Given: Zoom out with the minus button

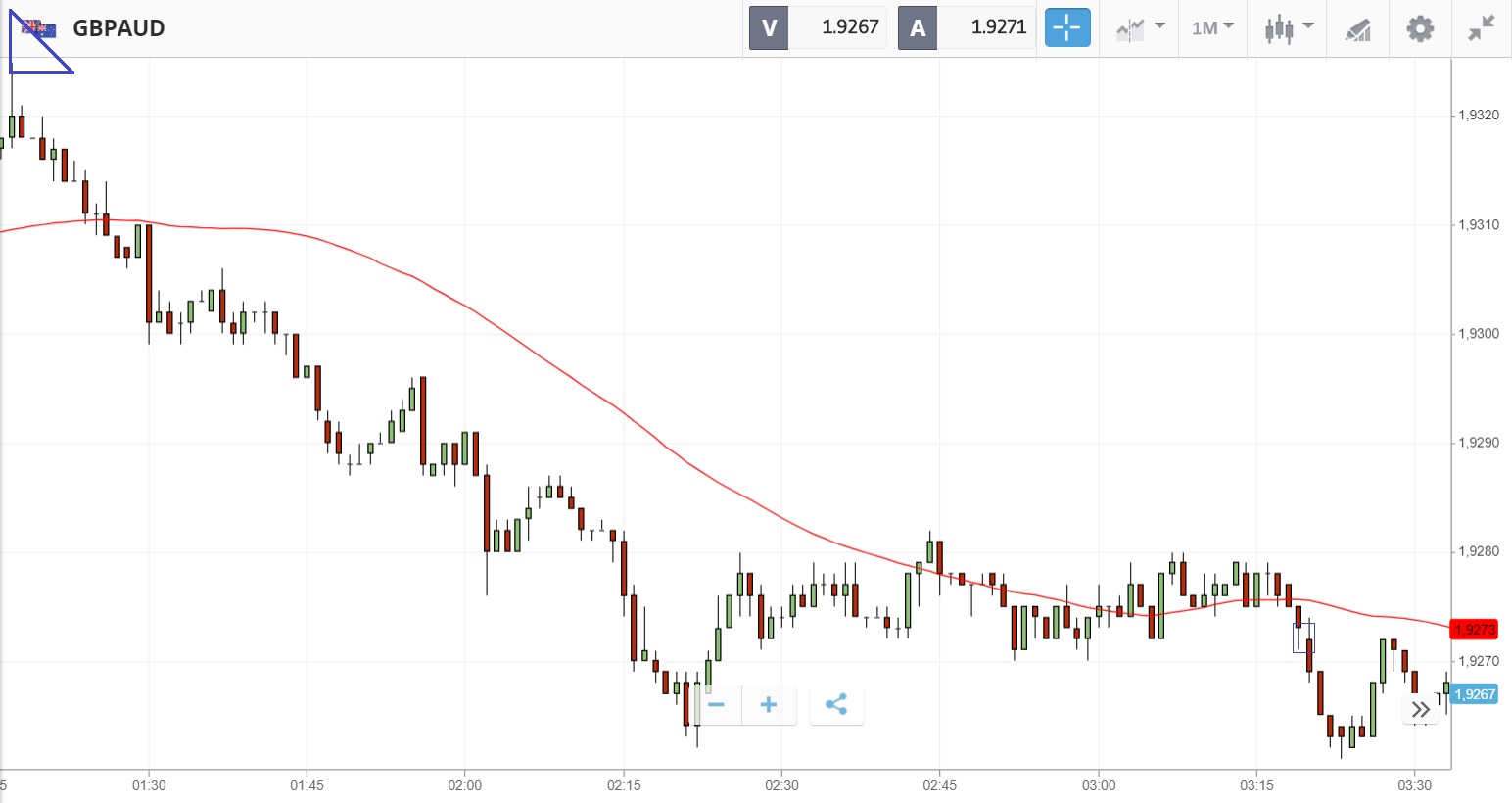Looking at the screenshot, I should point(716,704).
